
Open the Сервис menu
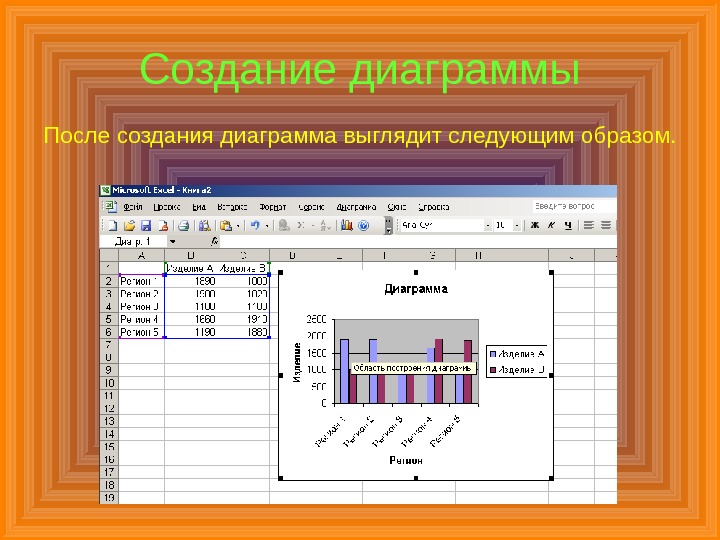[311, 207]
